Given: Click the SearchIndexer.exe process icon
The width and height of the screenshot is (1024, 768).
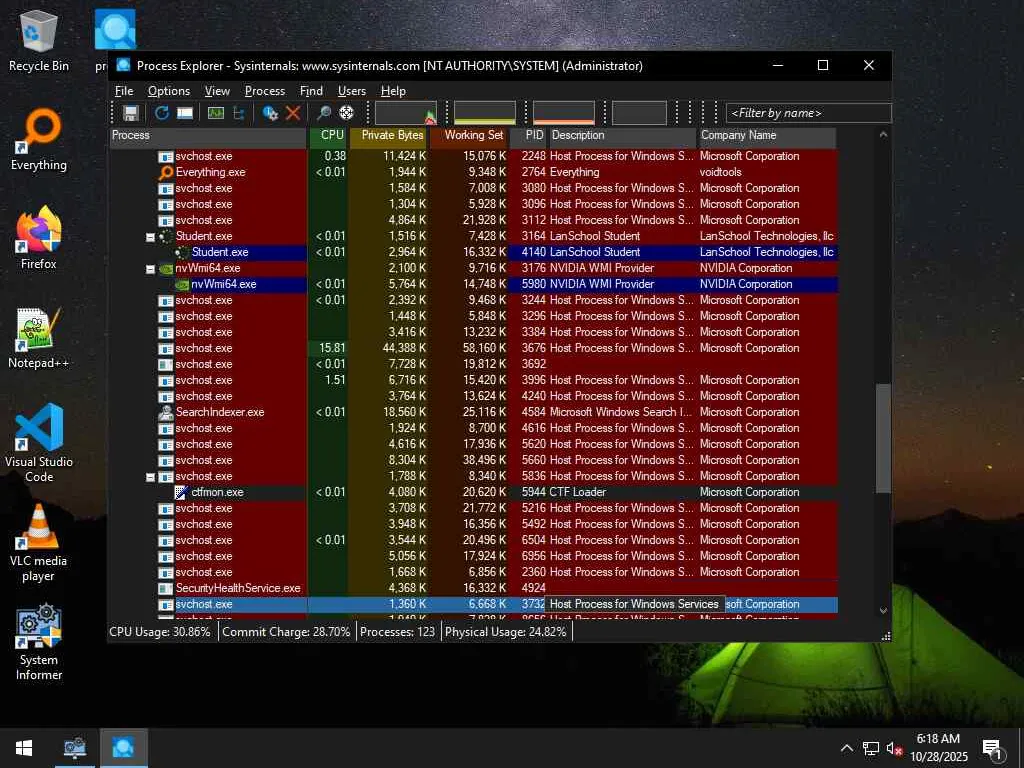Looking at the screenshot, I should [x=166, y=412].
